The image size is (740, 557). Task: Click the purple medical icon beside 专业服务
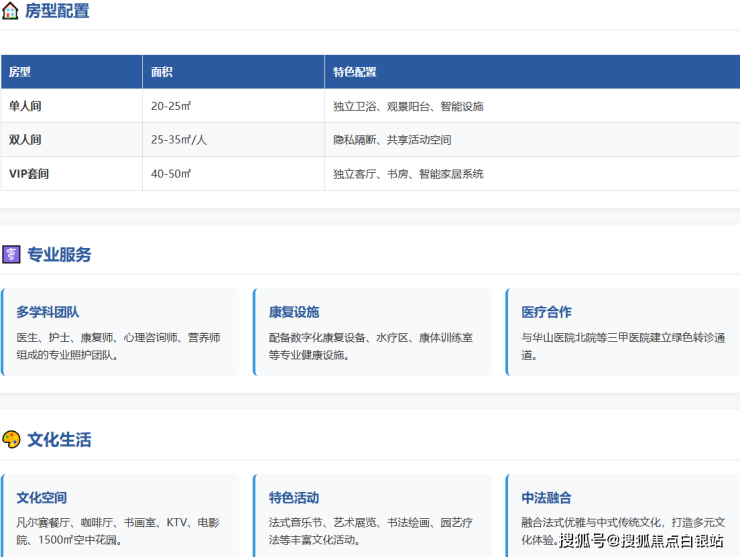(x=11, y=254)
